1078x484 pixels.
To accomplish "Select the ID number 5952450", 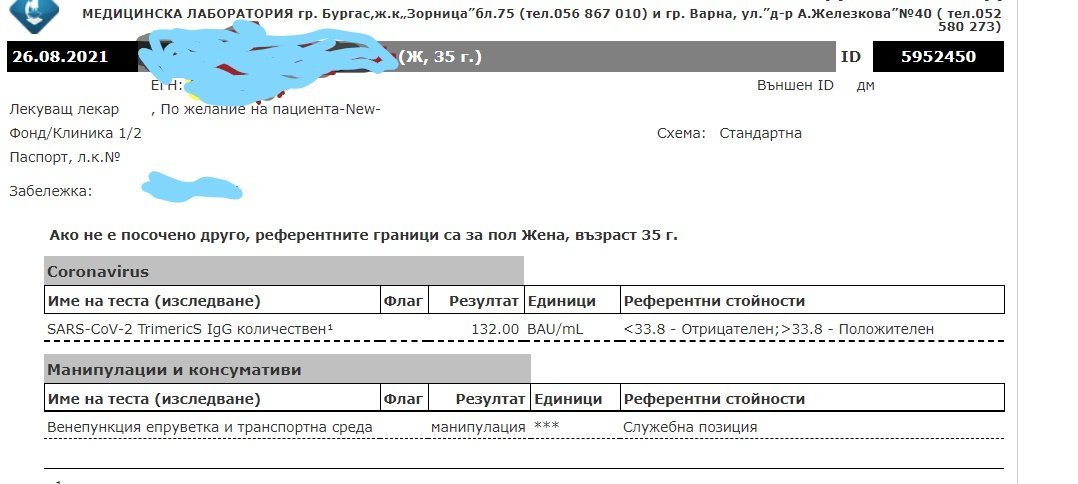I will point(938,57).
